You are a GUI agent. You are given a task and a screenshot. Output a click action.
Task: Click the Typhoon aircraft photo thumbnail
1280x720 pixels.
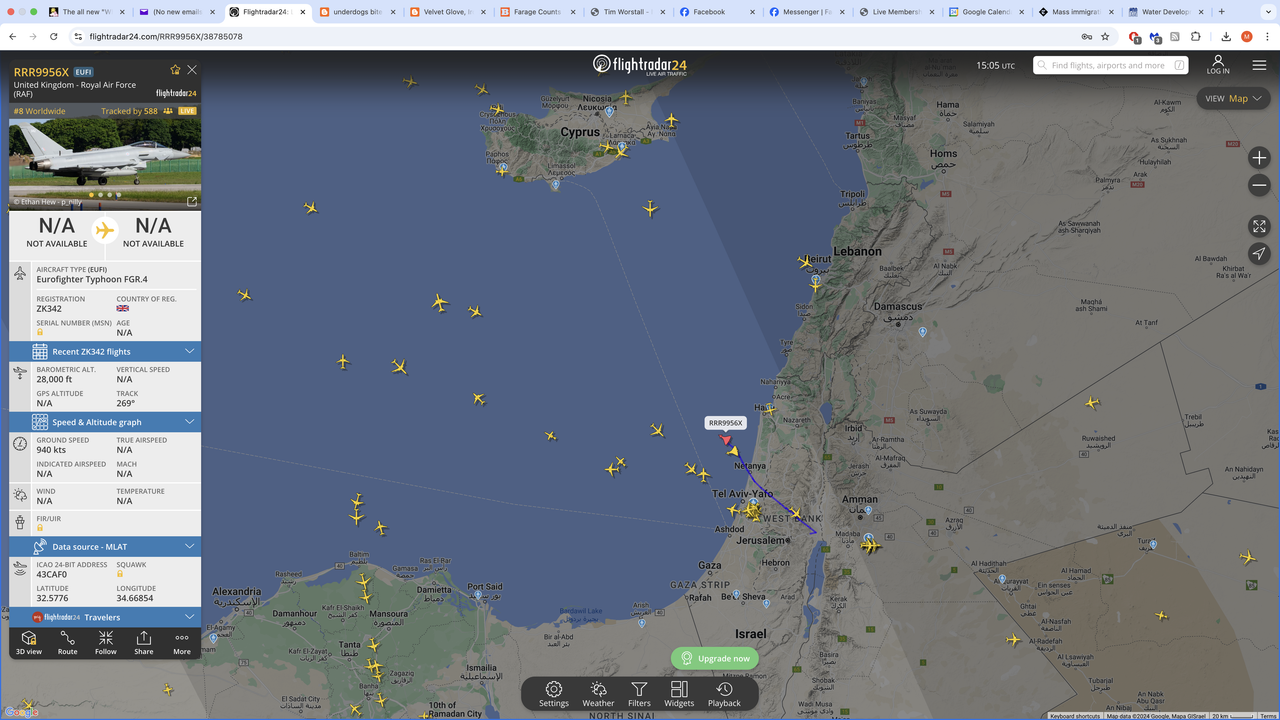[105, 164]
